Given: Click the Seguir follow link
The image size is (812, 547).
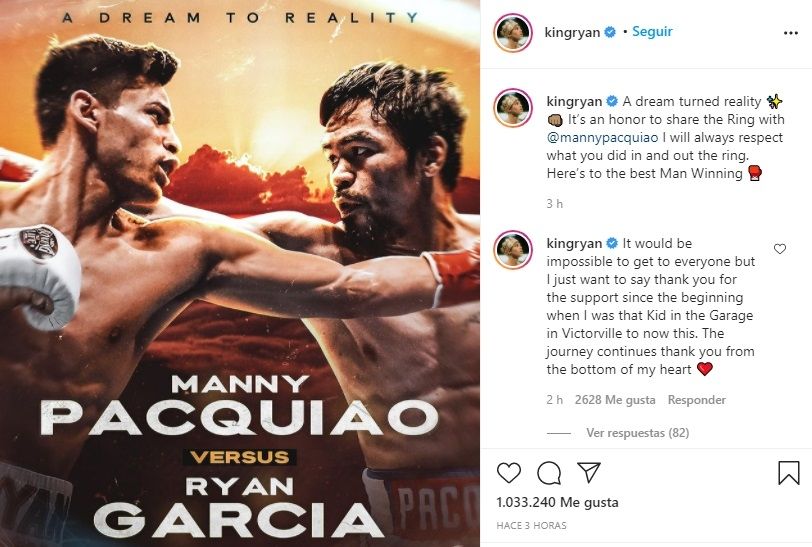Looking at the screenshot, I should tap(652, 32).
